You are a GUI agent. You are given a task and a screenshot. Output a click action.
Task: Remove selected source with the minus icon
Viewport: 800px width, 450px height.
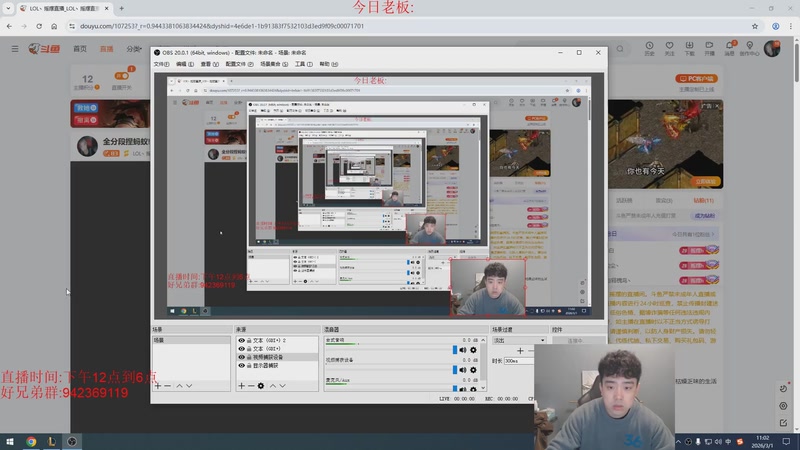[251, 386]
